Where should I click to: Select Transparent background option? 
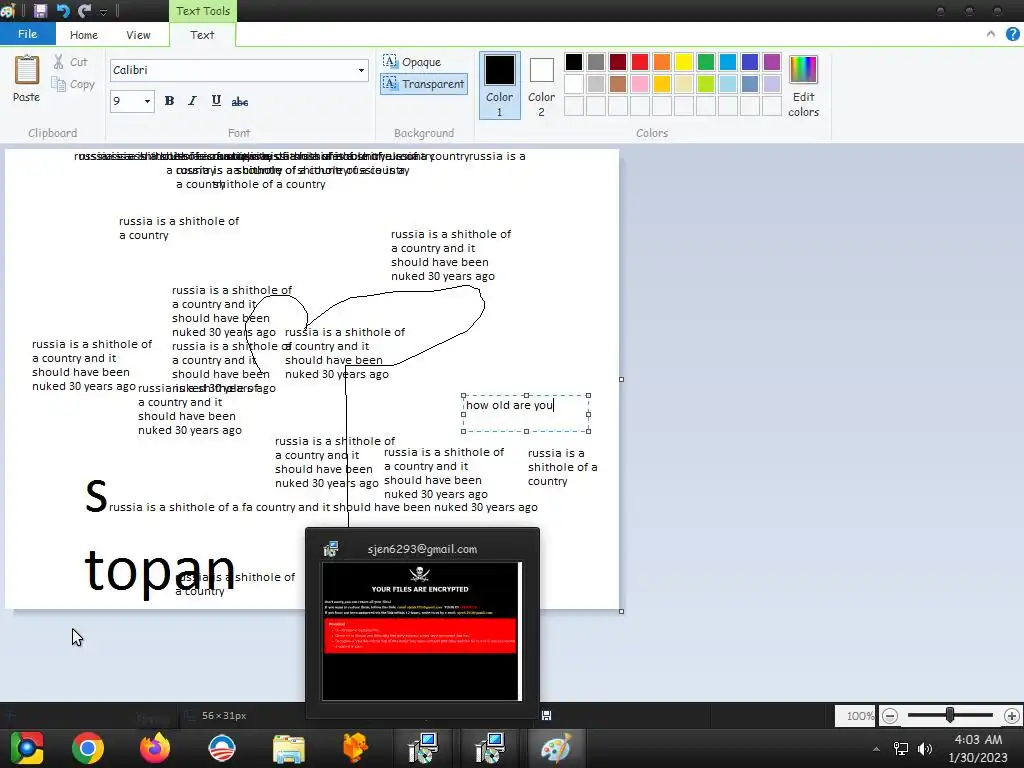click(424, 84)
